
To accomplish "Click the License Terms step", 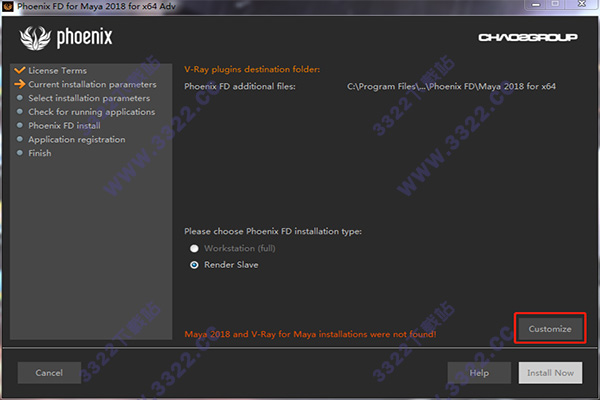I will (x=57, y=71).
